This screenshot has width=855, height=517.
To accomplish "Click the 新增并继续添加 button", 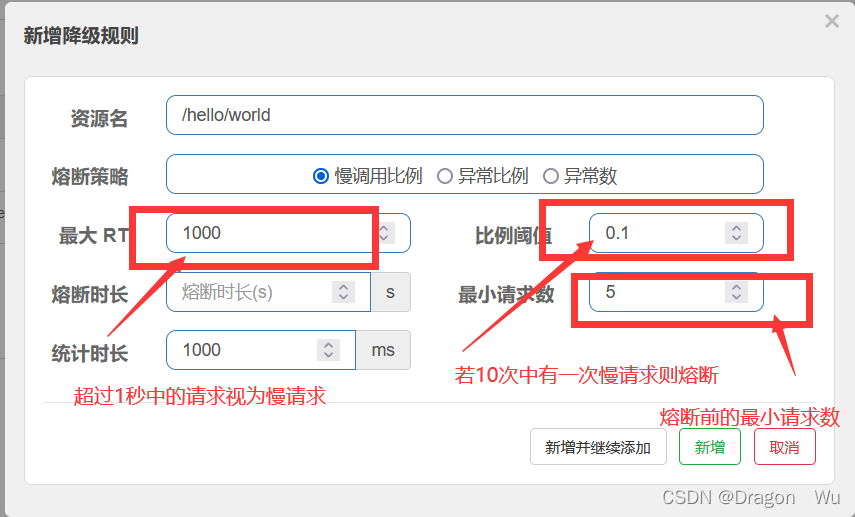I will click(598, 447).
